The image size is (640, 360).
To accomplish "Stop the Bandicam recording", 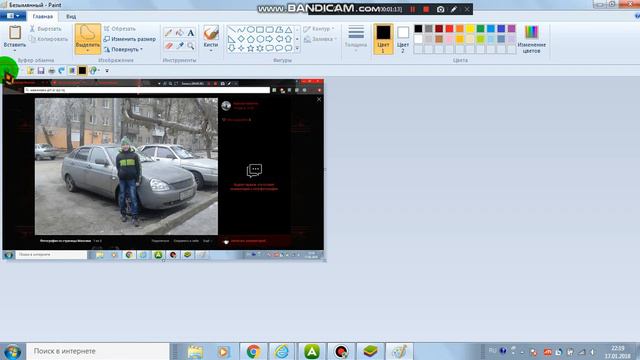I will tap(426, 9).
